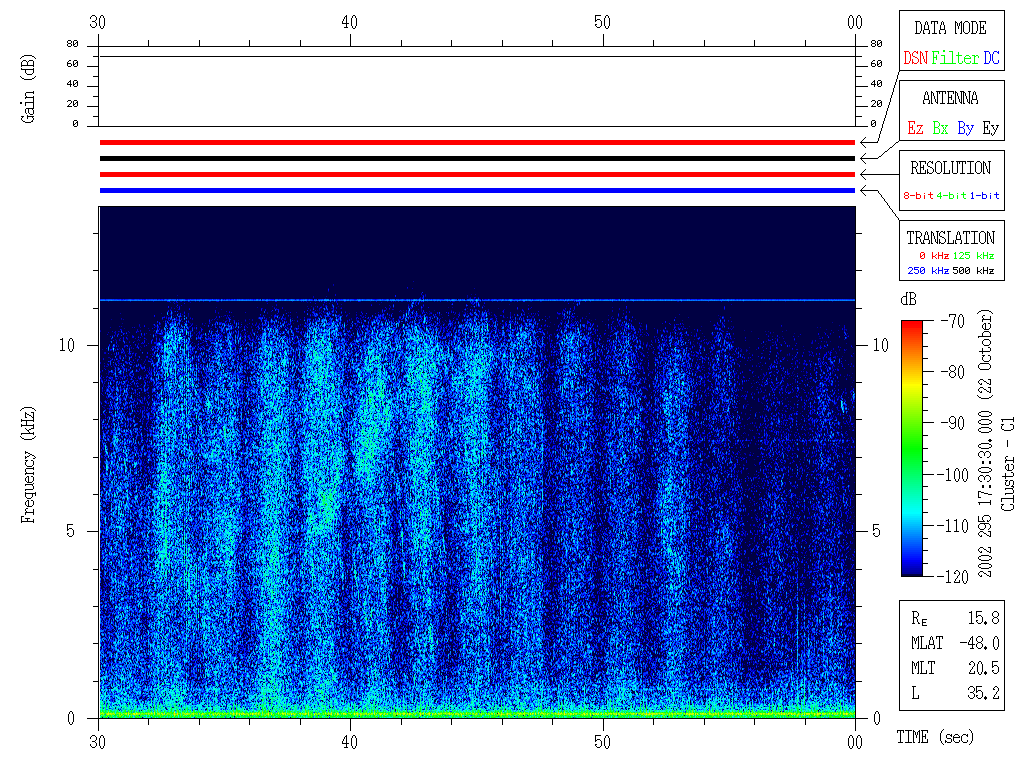Select the 8-bit resolution label
This screenshot has width=1024, height=768.
[x=919, y=196]
